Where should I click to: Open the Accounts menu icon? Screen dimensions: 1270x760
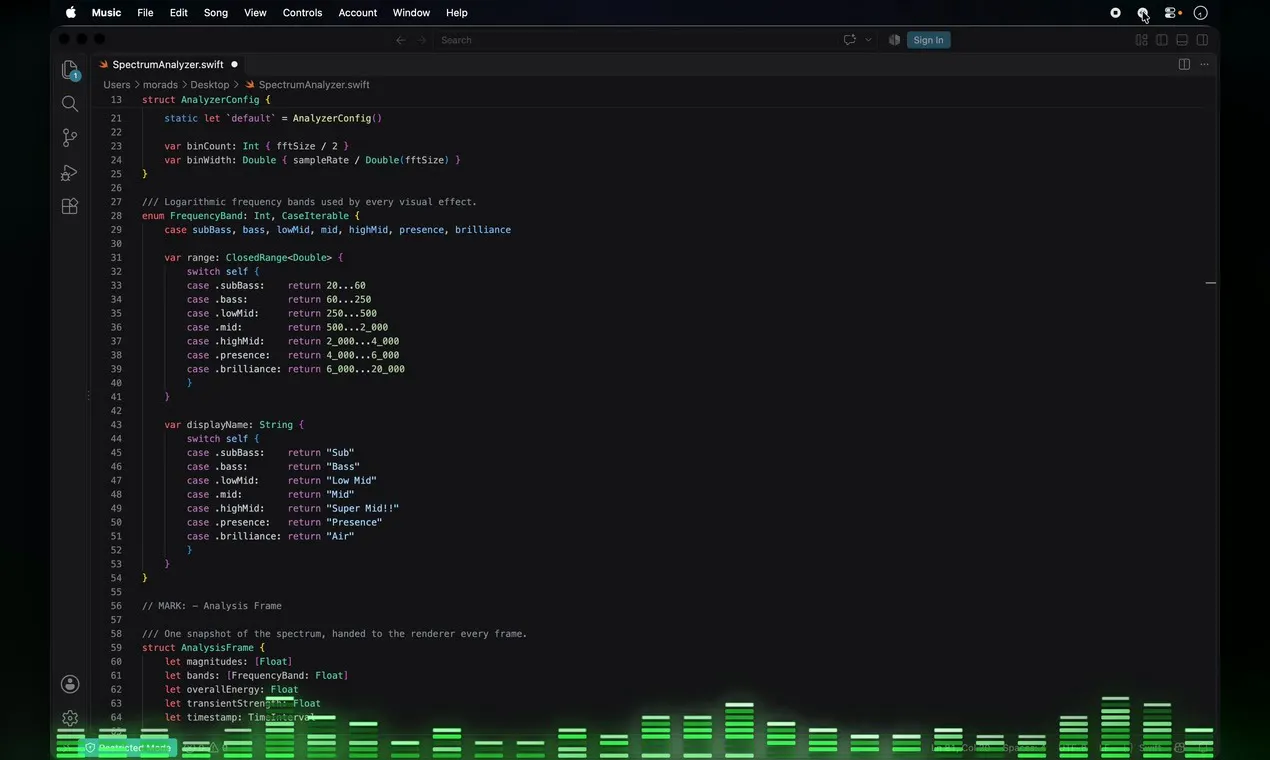(70, 684)
